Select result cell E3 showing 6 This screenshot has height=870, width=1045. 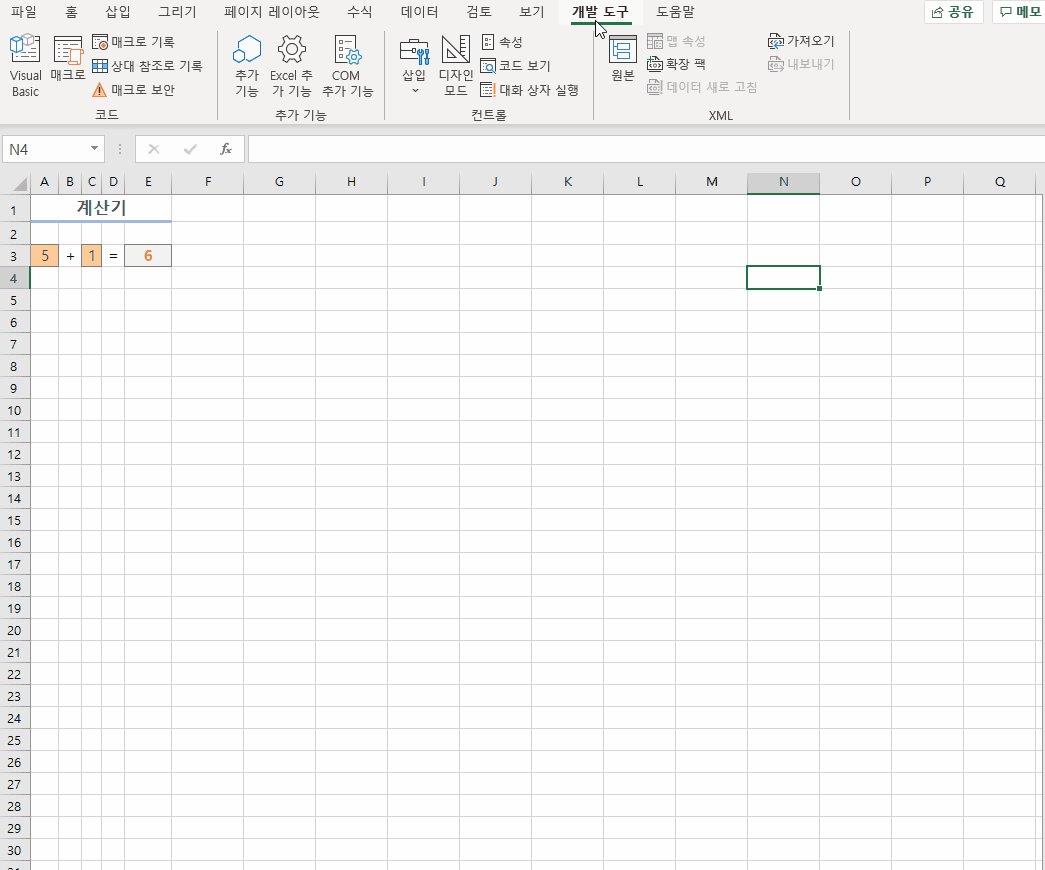point(148,256)
